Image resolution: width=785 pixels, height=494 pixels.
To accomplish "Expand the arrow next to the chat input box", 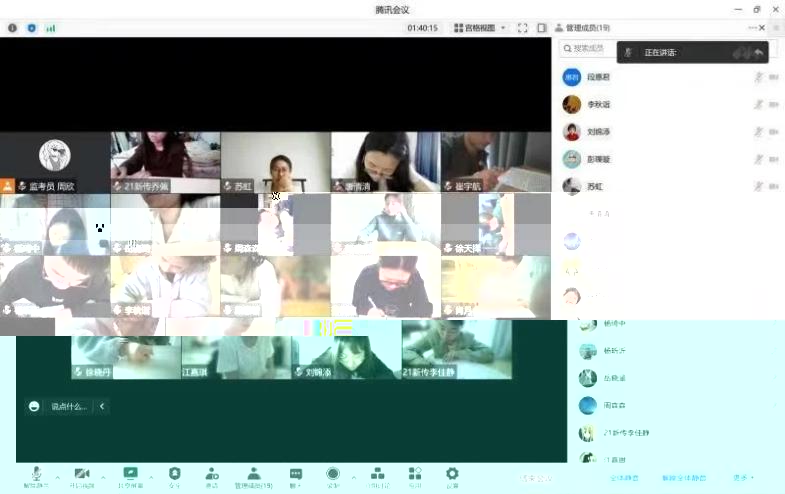I will [102, 406].
